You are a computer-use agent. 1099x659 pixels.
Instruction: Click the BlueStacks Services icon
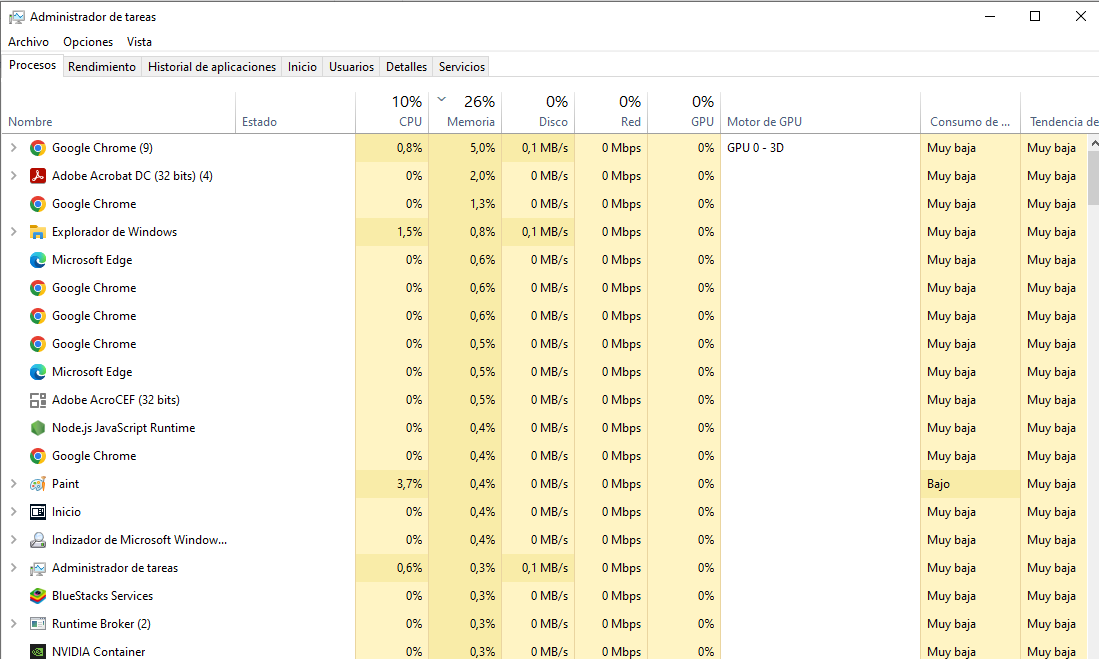pos(38,597)
